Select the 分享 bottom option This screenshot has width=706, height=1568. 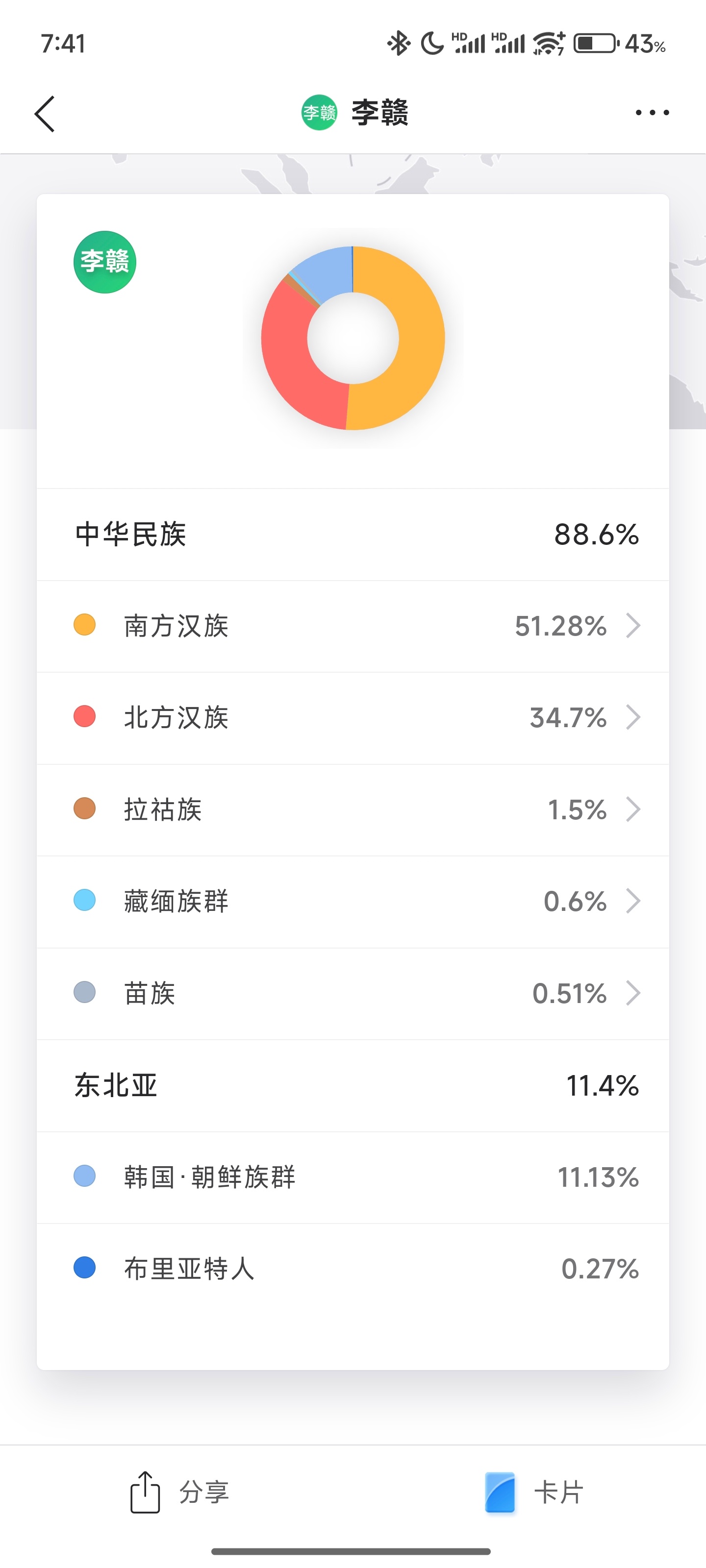180,1493
